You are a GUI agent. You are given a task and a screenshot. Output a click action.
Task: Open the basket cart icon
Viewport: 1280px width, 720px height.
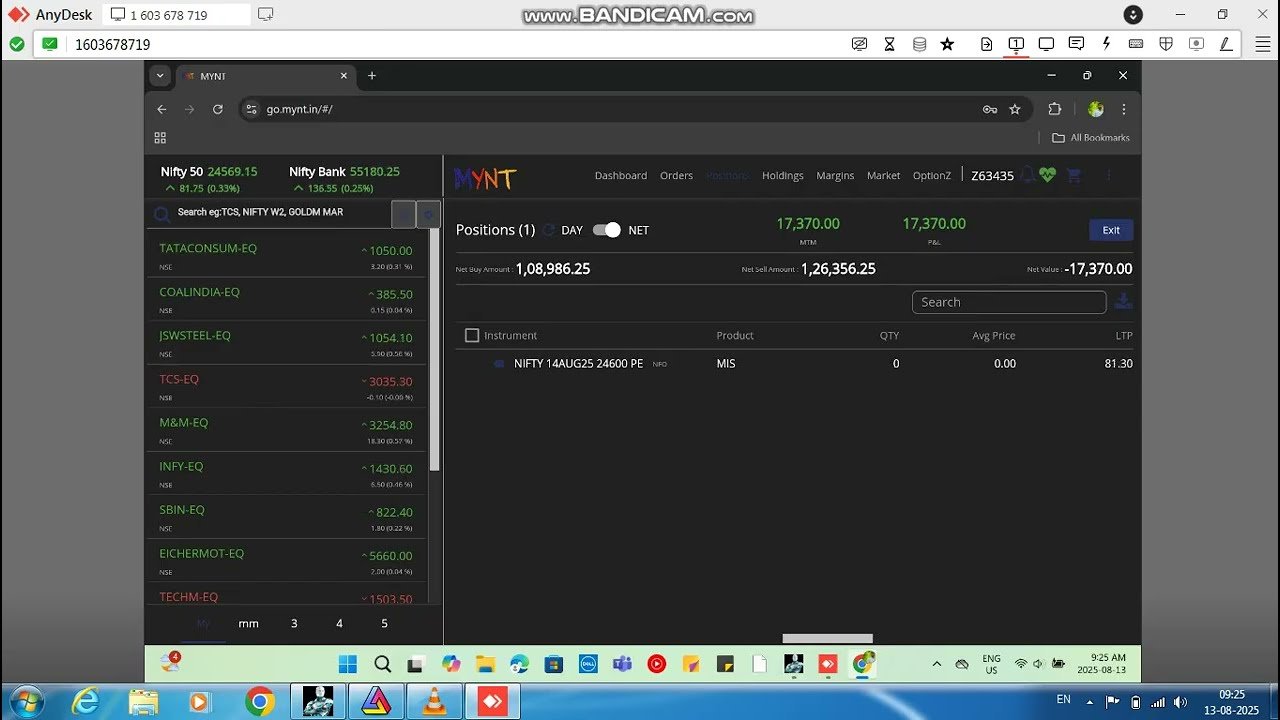coord(1072,175)
